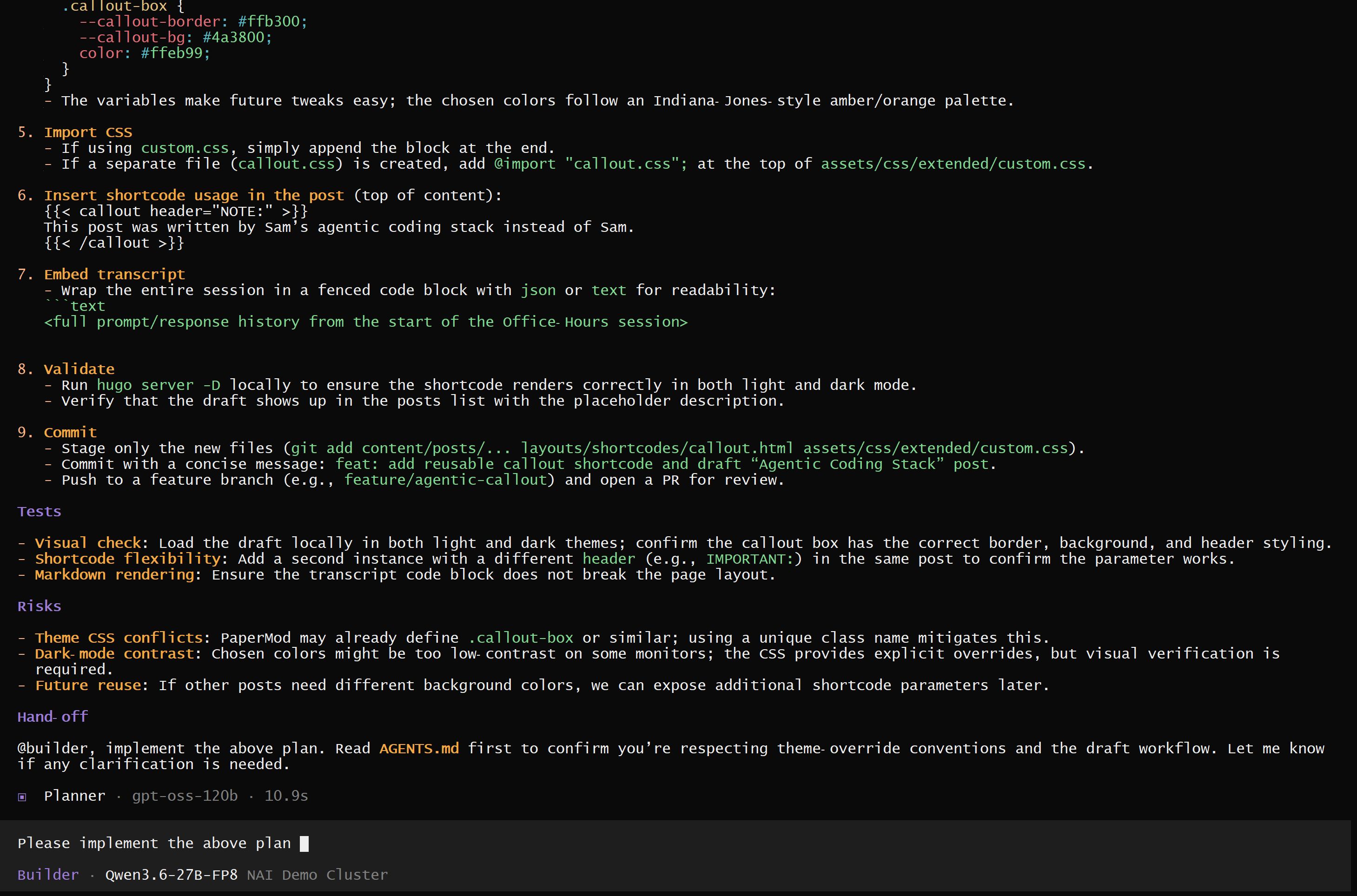Click 'assets/css/extended/custom.css.' path in step 5
The width and height of the screenshot is (1357, 896).
click(958, 164)
